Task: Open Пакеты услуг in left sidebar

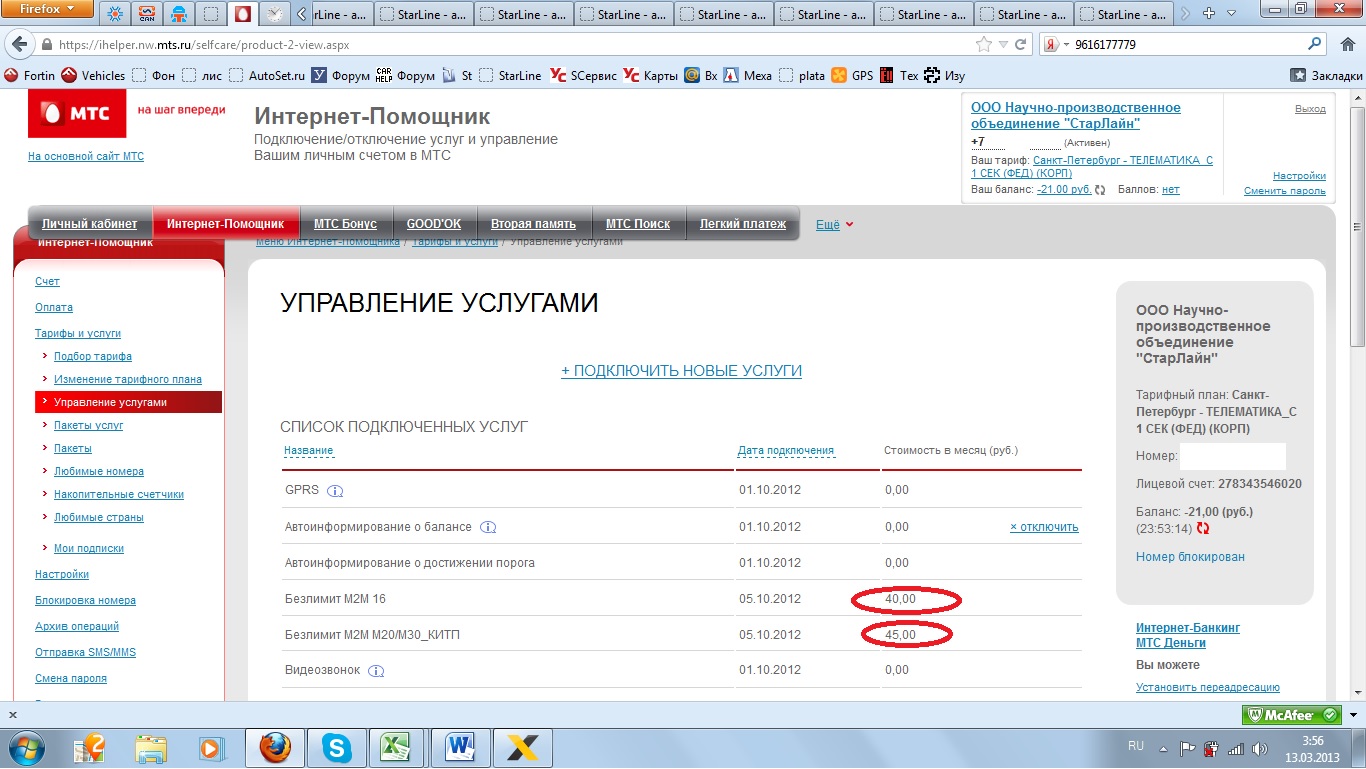Action: point(88,425)
